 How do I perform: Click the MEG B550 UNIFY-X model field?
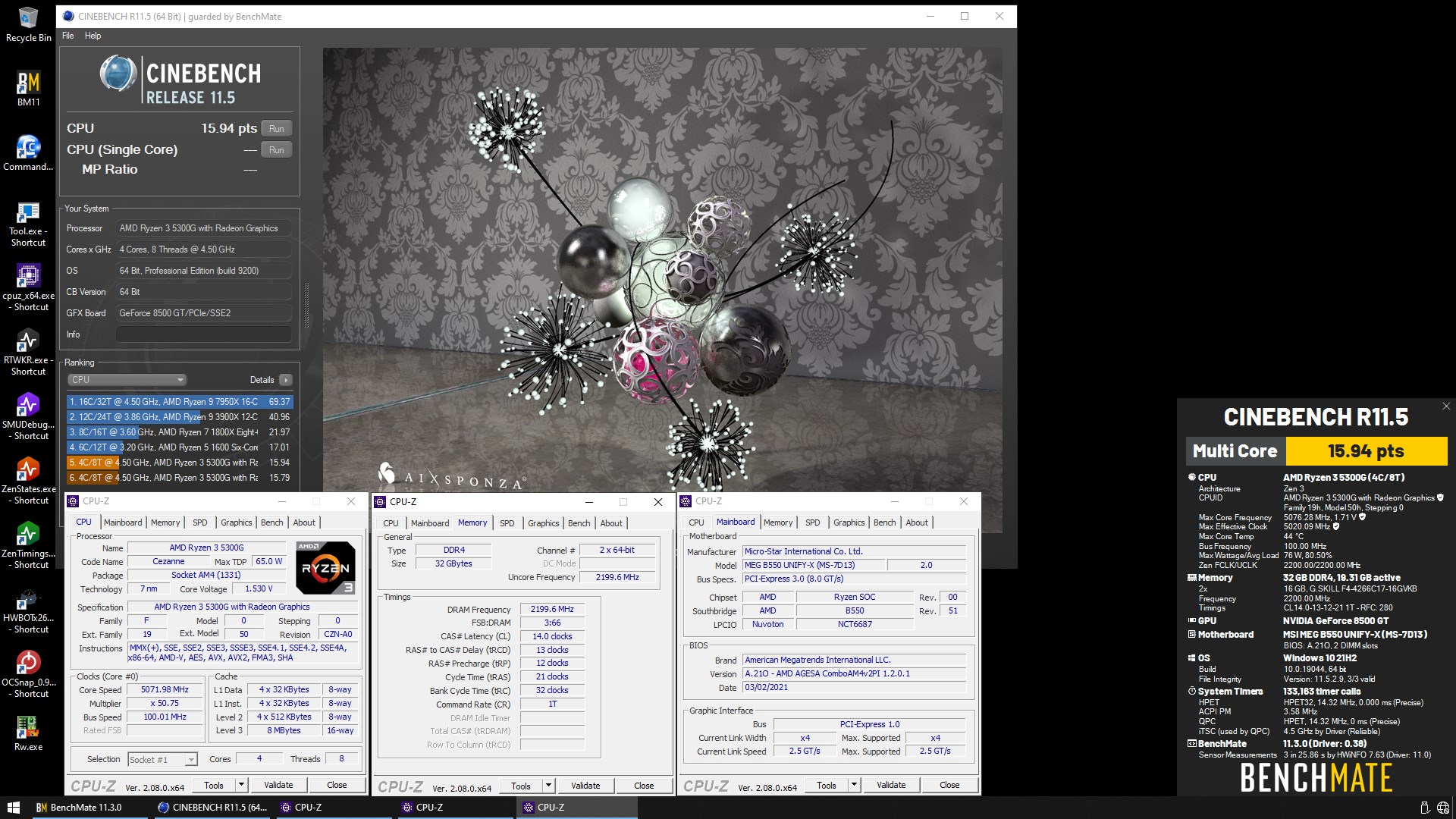tap(813, 565)
